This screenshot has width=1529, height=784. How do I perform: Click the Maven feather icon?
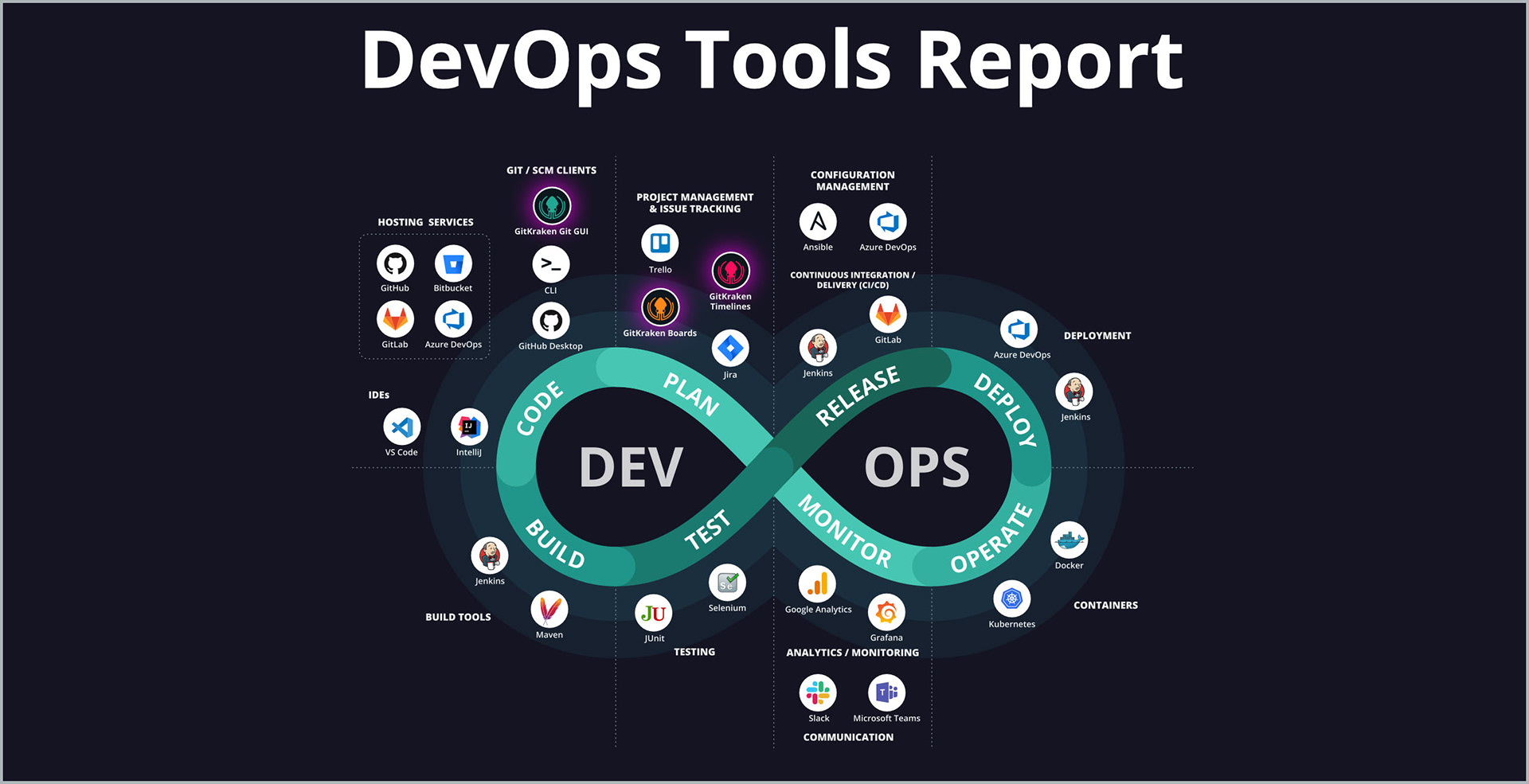click(549, 610)
